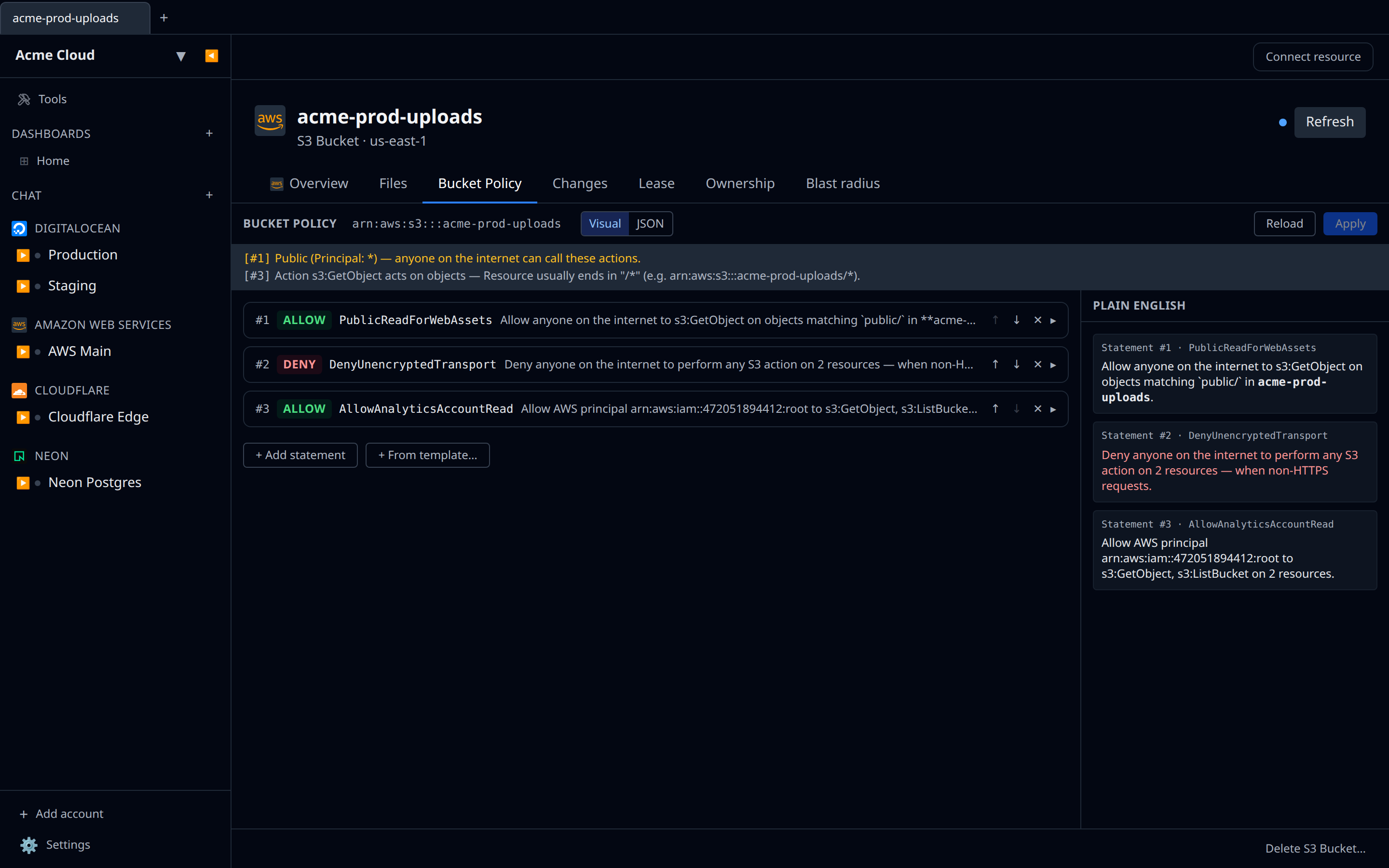Click Add account at sidebar bottom
The height and width of the screenshot is (868, 1389).
pyautogui.click(x=61, y=814)
